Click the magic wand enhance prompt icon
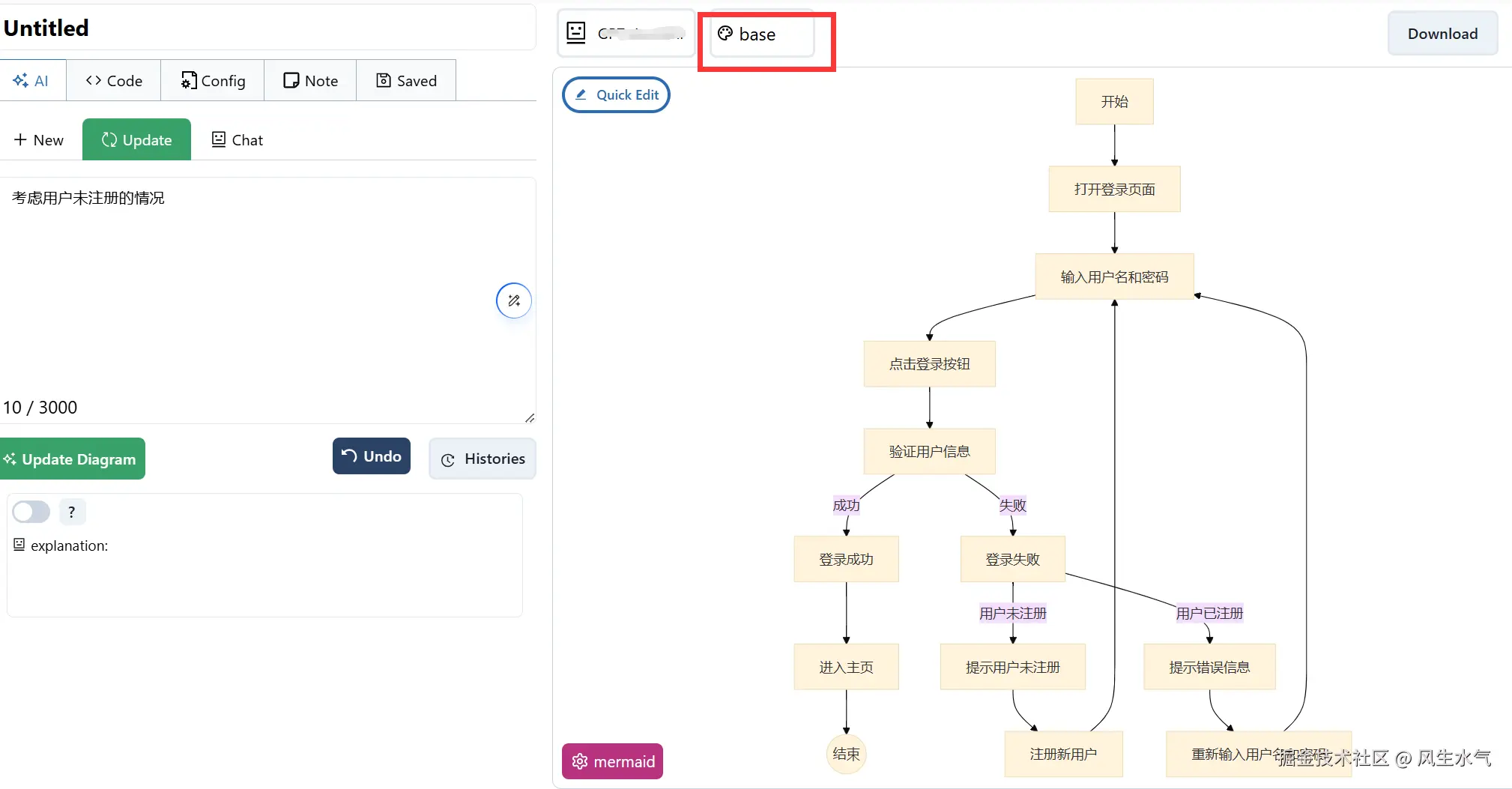 point(514,300)
